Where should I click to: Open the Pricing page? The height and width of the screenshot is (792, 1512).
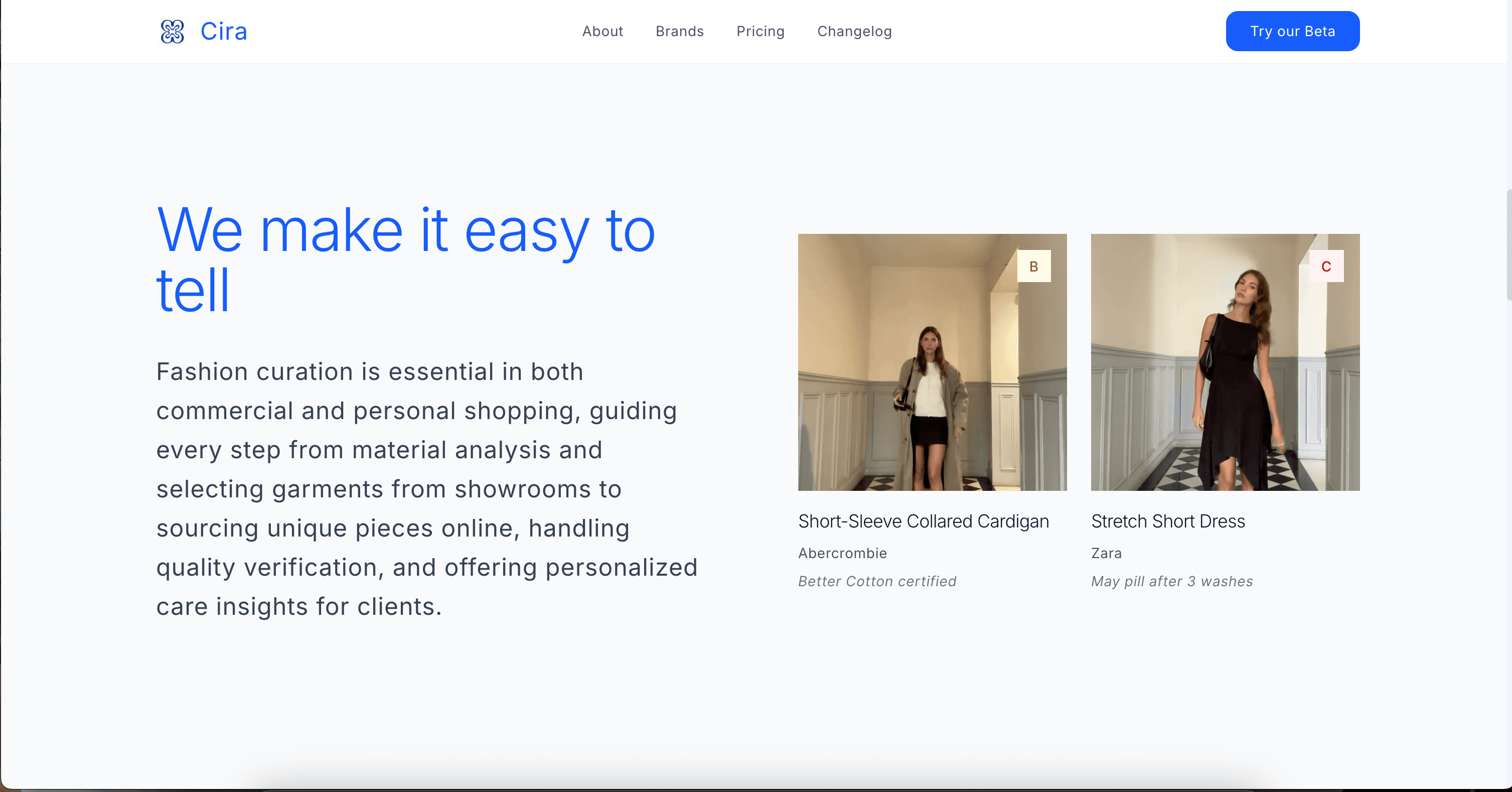coord(760,32)
